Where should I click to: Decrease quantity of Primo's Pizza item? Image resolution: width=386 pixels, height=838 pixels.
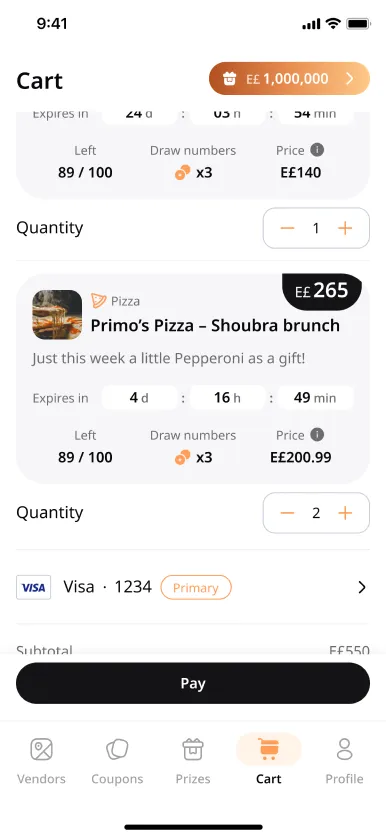(x=288, y=513)
